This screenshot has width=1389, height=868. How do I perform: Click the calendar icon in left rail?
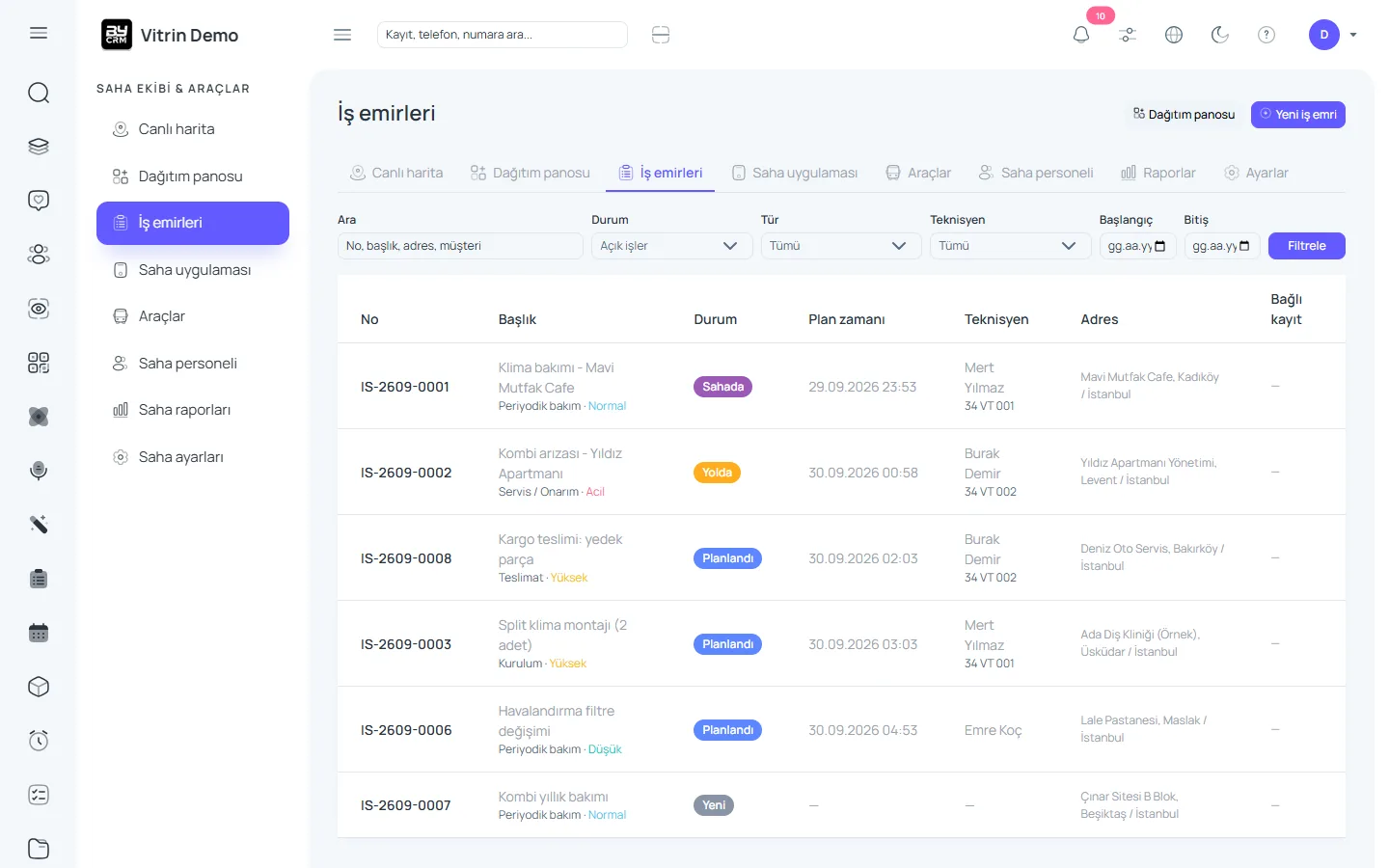(x=39, y=633)
